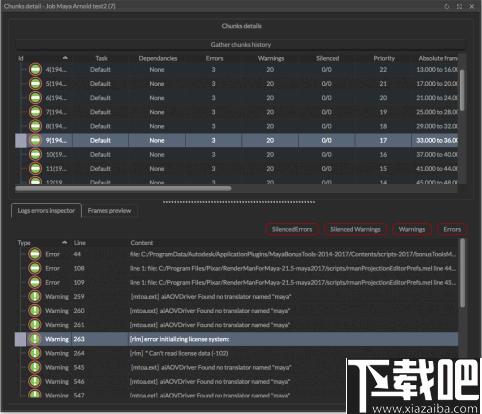Click the status icon of chunk 7
Image resolution: width=482 pixels, height=414 pixels.
pos(35,112)
